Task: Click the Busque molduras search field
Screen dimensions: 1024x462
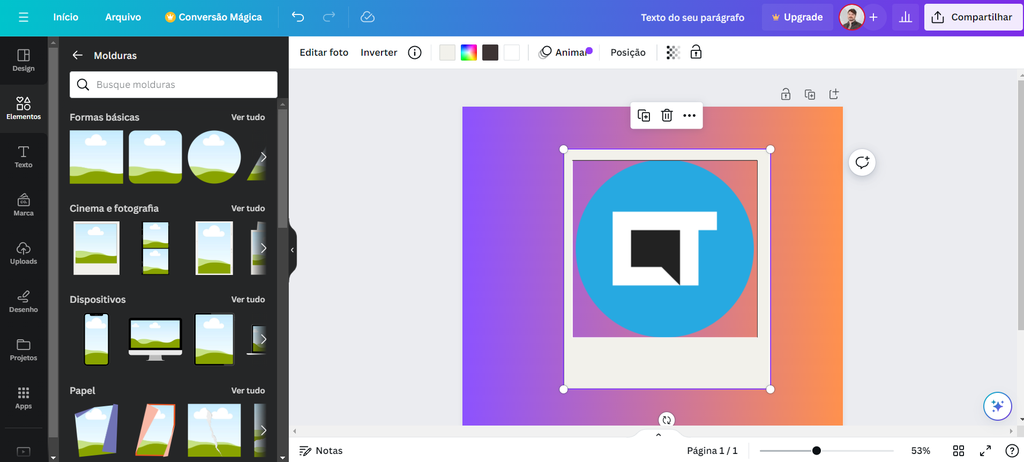Action: pos(174,84)
